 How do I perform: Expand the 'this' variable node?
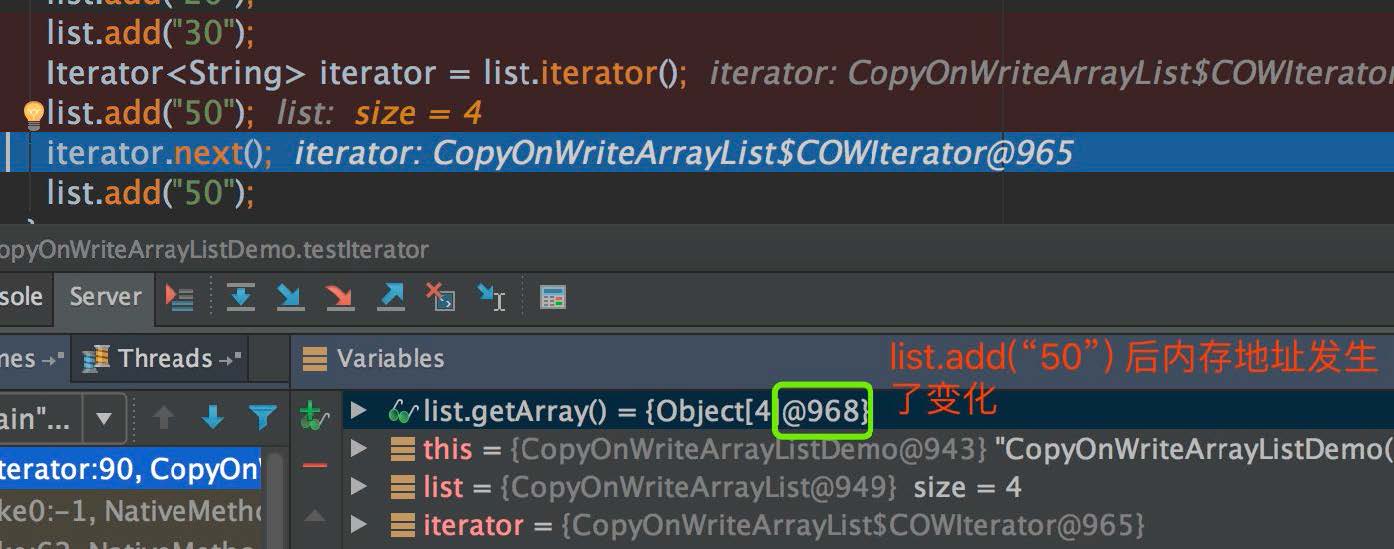(359, 449)
